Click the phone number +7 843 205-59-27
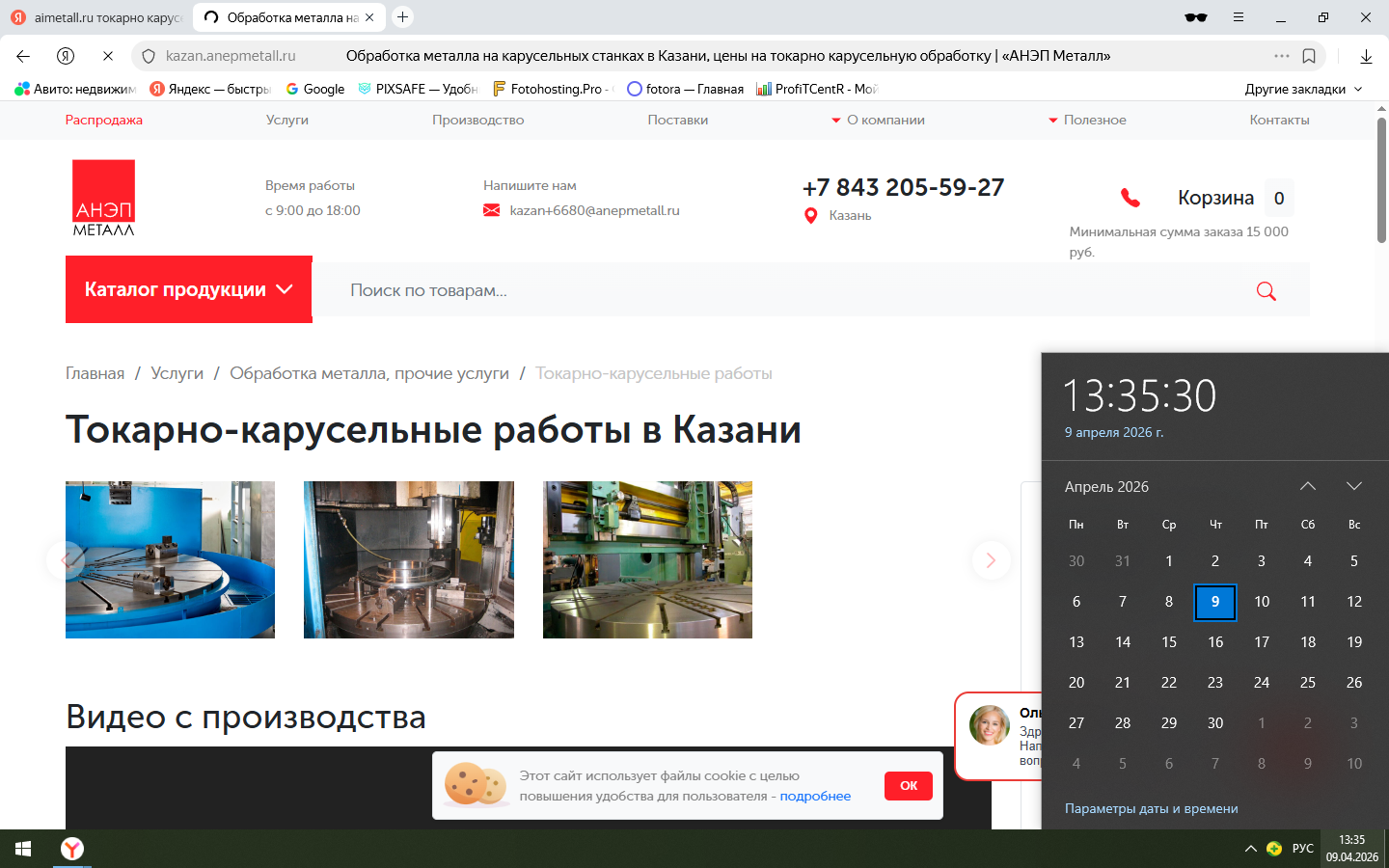Screen dimensions: 1389x868 click(904, 187)
